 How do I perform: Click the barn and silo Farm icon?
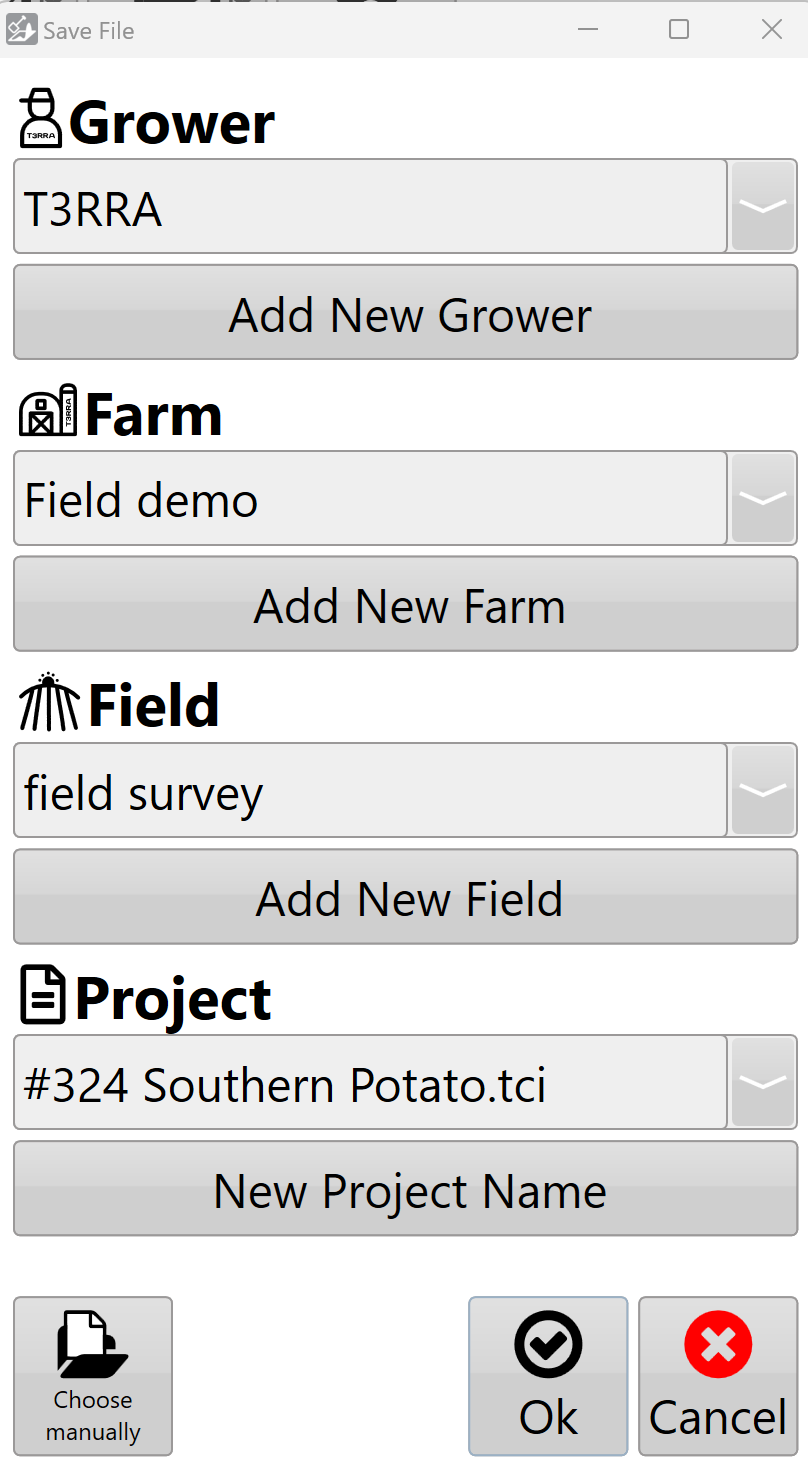pyautogui.click(x=48, y=410)
